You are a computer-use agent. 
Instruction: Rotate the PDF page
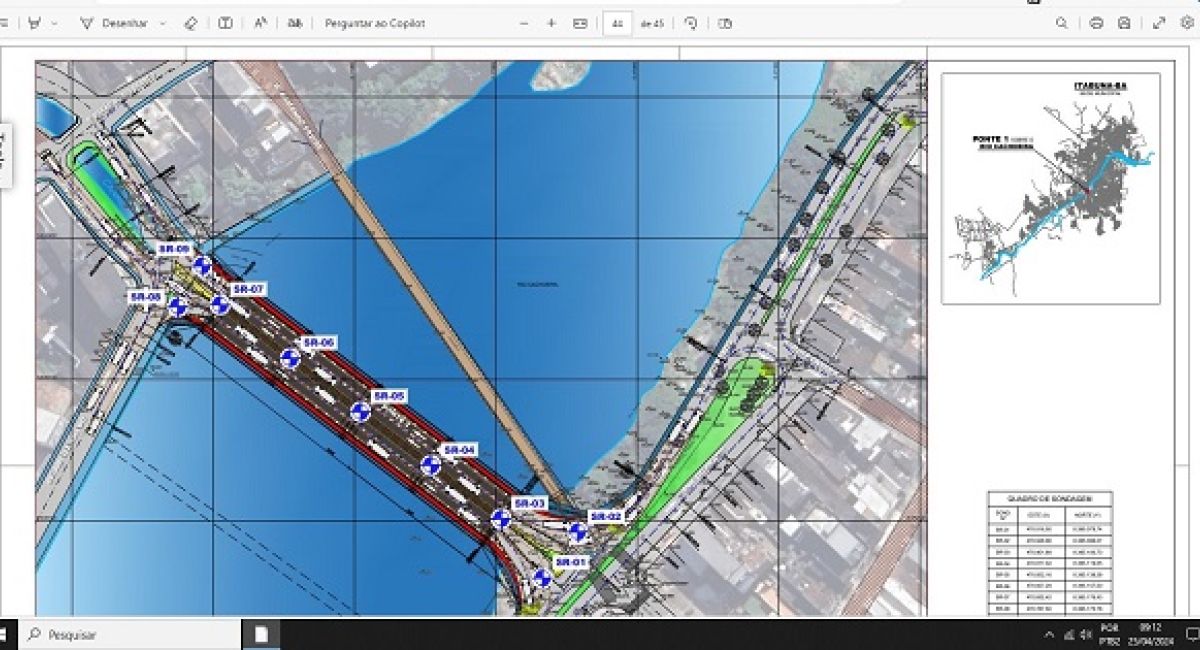pos(691,23)
